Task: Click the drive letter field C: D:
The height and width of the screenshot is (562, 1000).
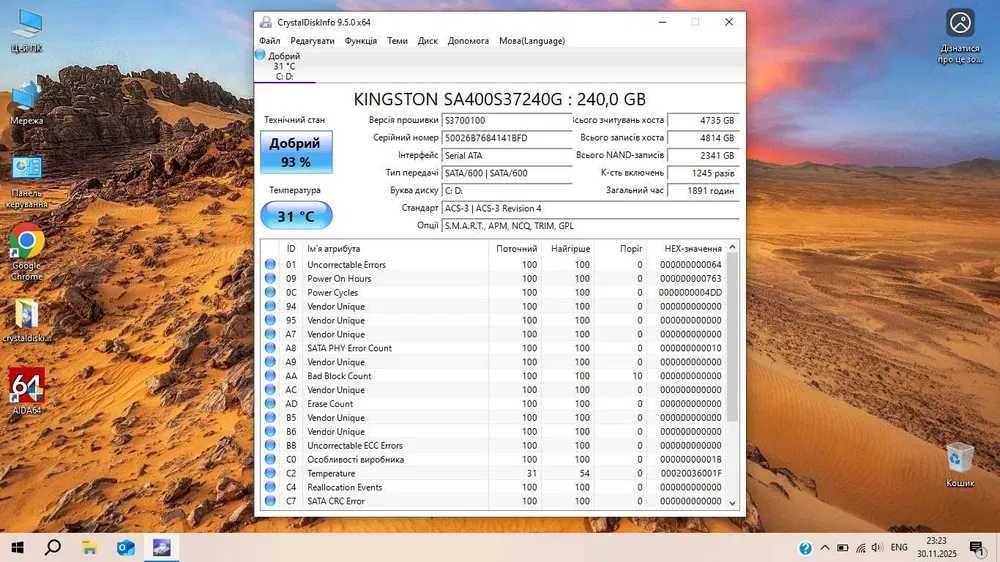Action: point(506,191)
